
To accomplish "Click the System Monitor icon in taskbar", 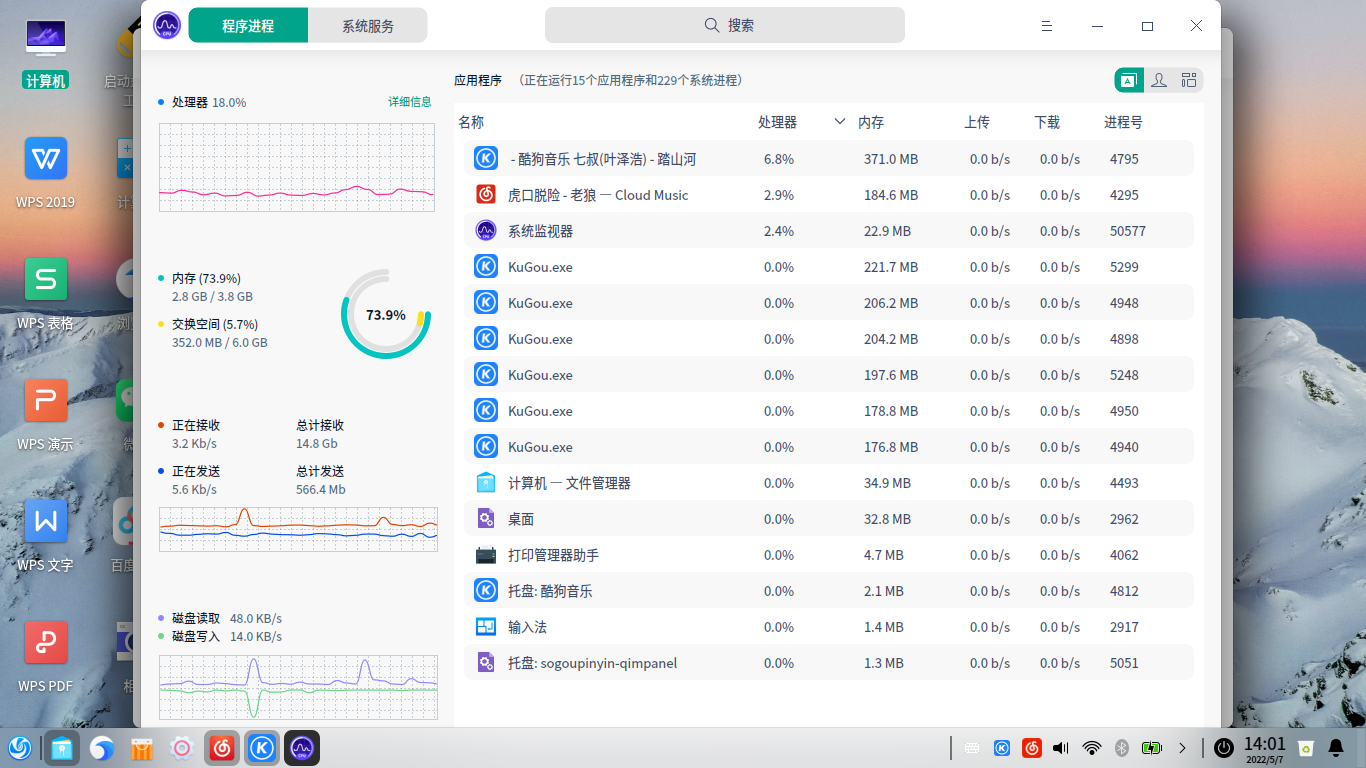I will point(301,748).
